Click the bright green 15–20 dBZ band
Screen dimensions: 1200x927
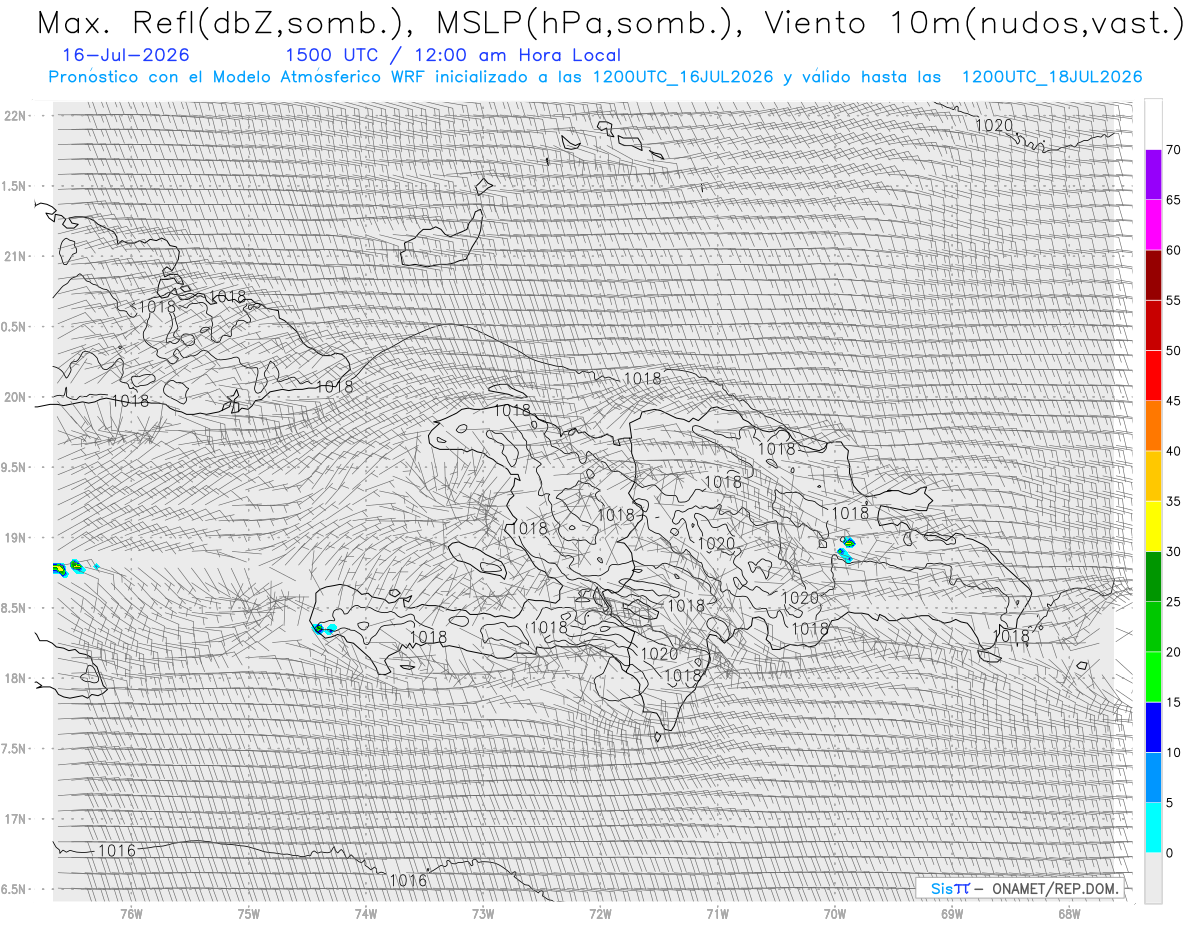point(1153,677)
